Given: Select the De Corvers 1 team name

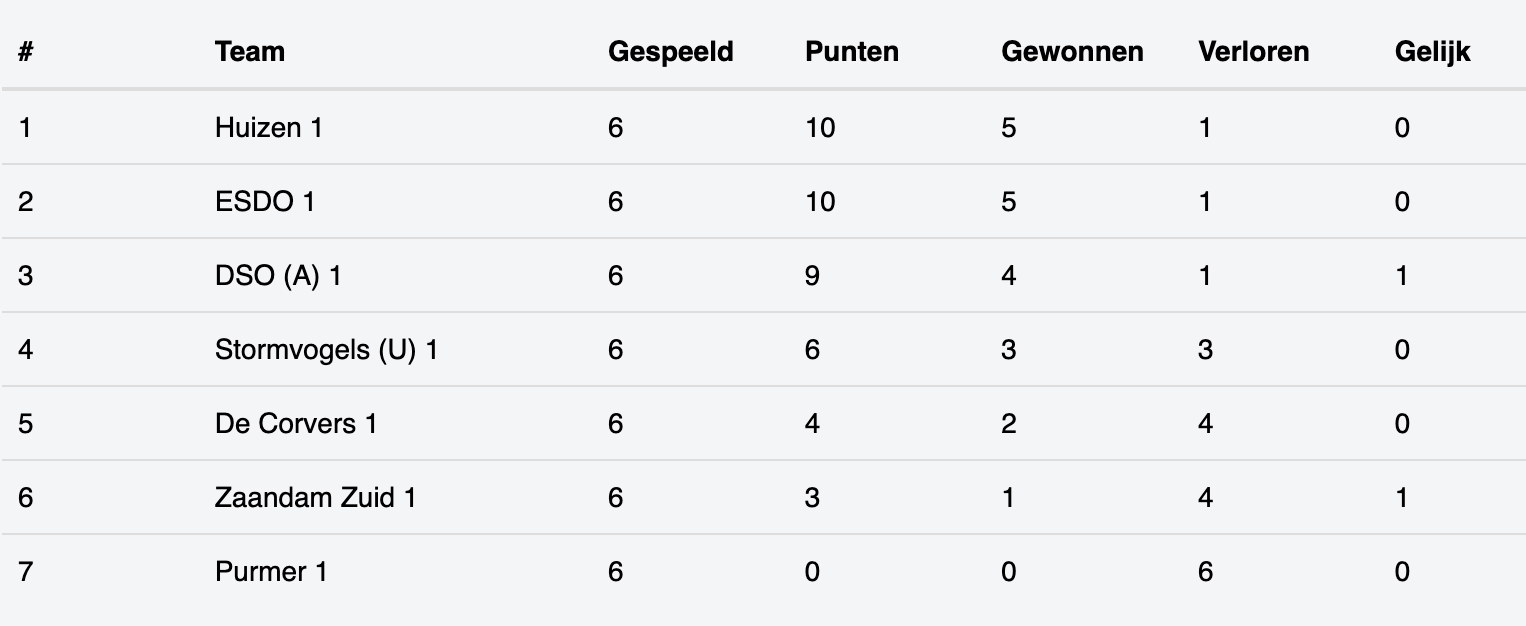Looking at the screenshot, I should (296, 424).
